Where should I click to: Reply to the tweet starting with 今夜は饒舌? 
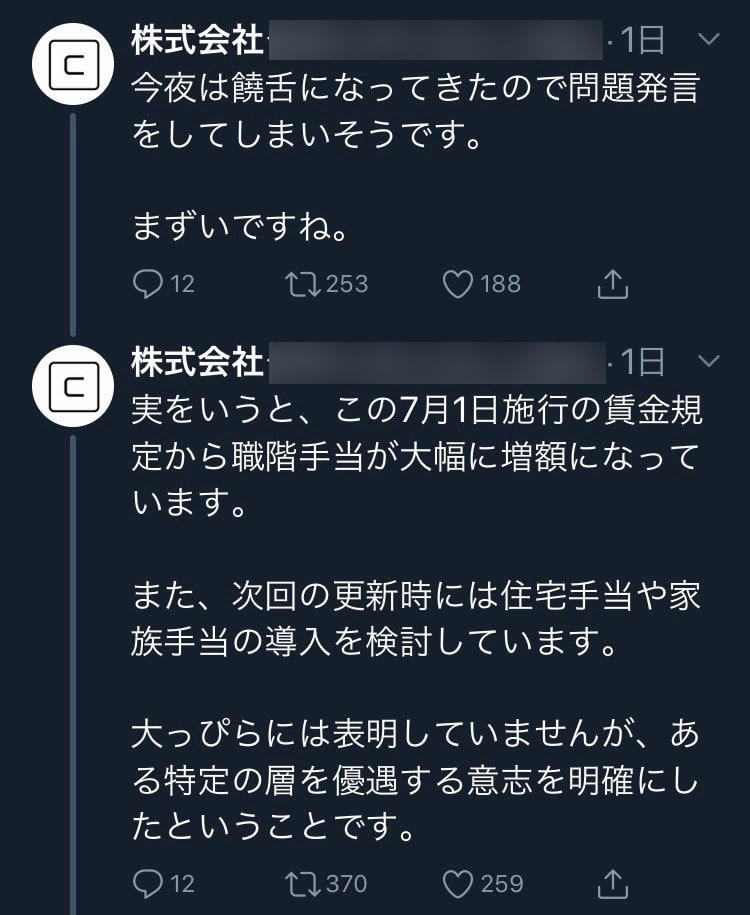[147, 285]
